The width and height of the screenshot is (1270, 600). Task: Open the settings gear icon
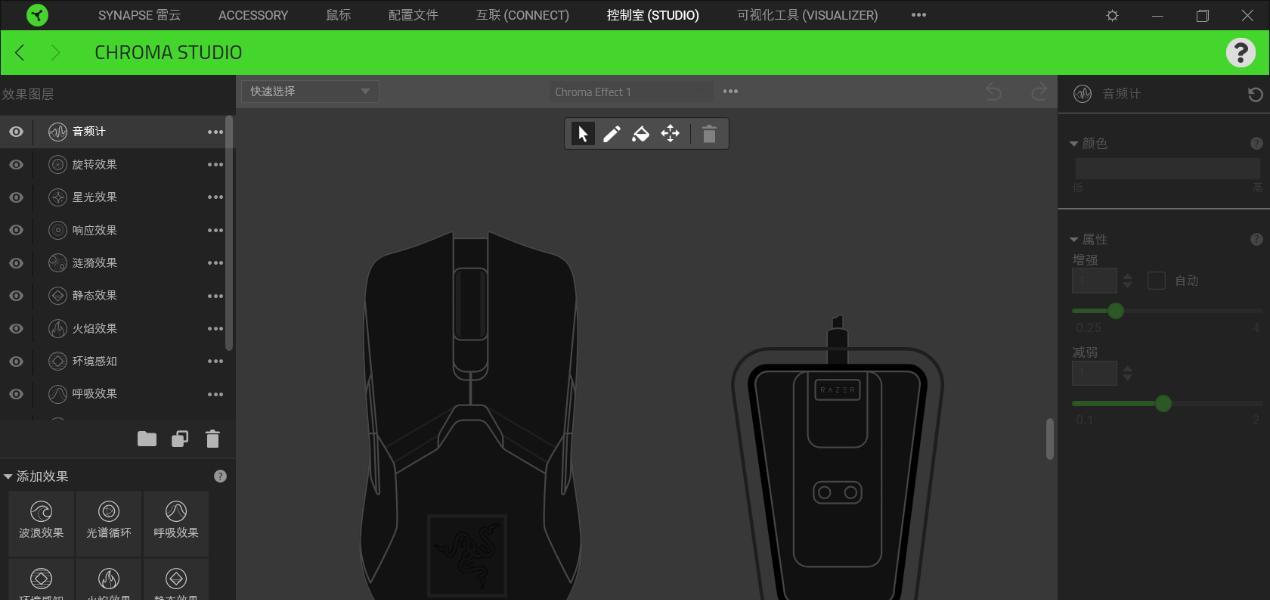click(1112, 15)
